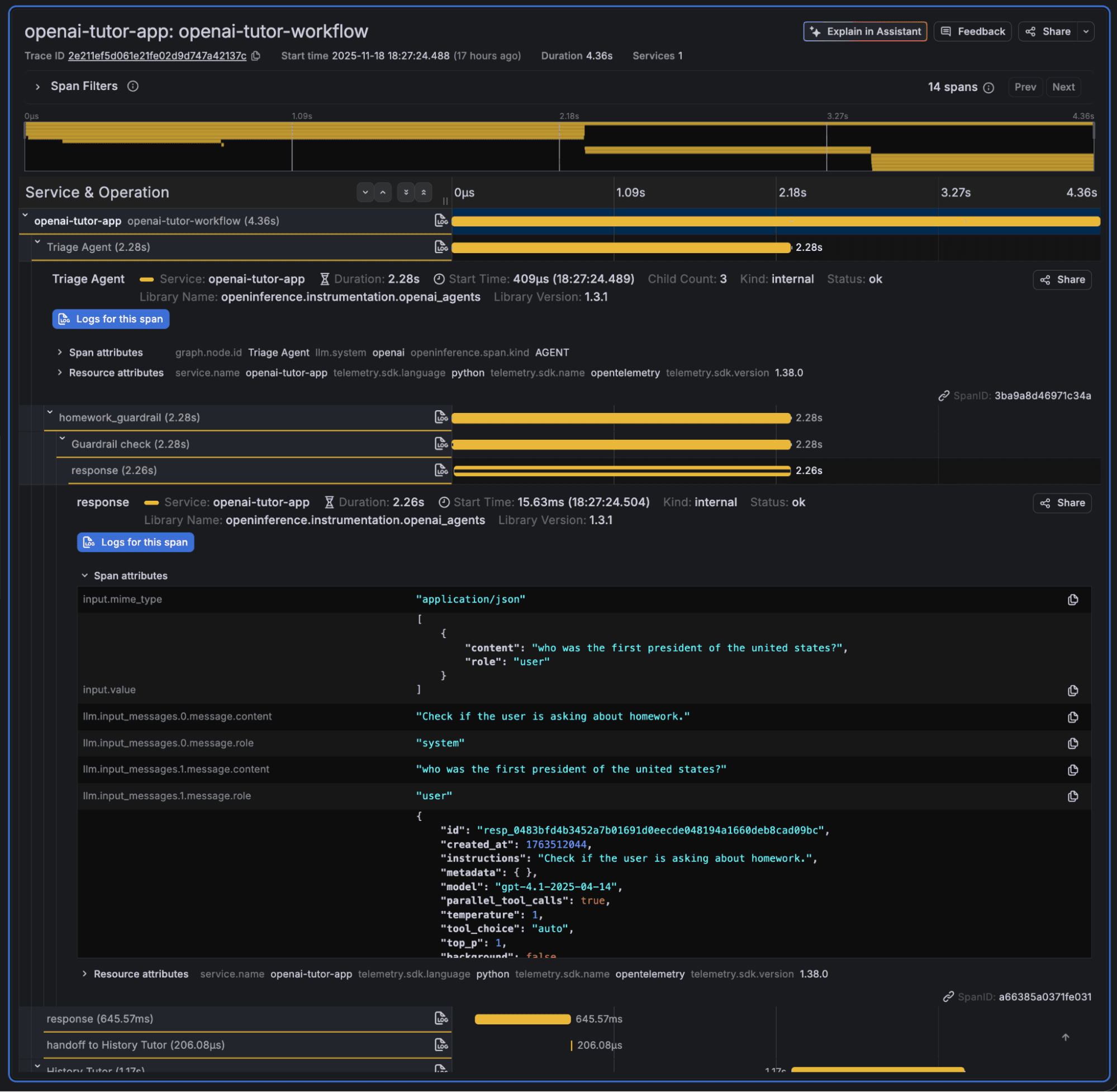Open the Share dropdown arrow at top right
The height and width of the screenshot is (1092, 1117).
coord(1086,31)
